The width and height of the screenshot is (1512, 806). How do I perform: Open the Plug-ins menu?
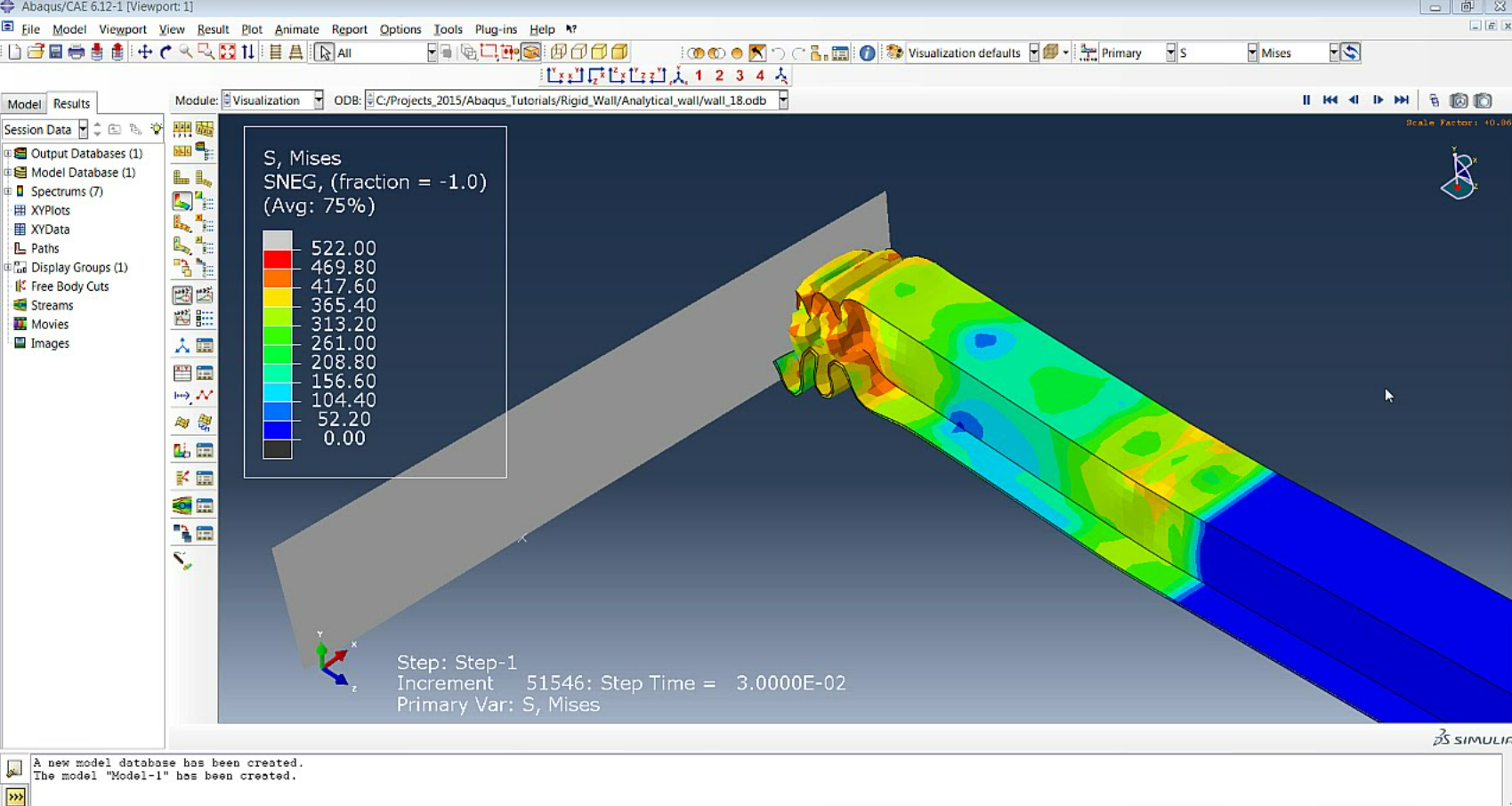click(496, 29)
